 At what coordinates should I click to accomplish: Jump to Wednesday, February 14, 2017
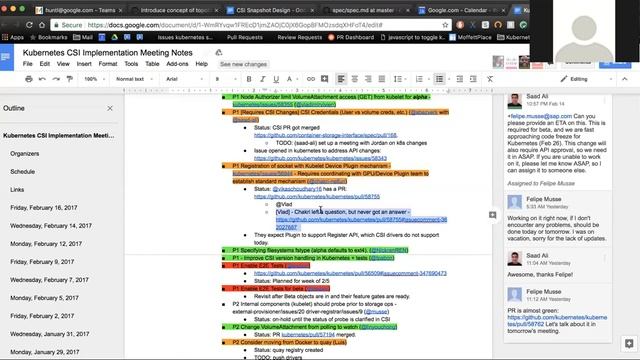pyautogui.click(x=51, y=225)
